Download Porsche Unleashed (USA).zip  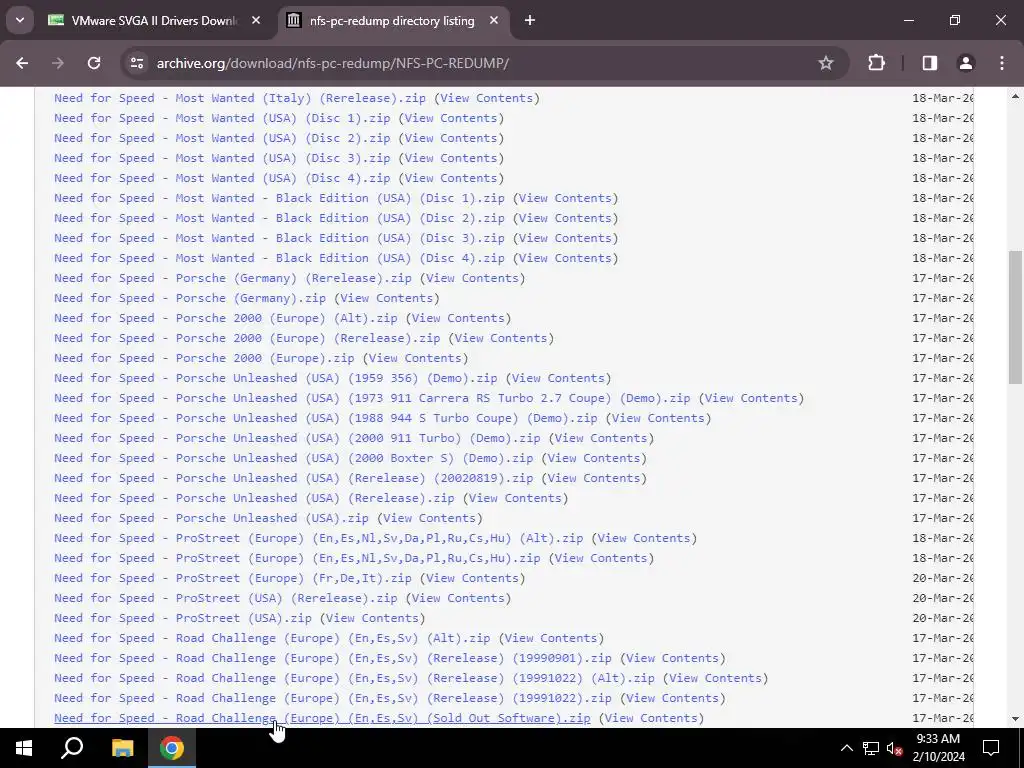[x=212, y=518]
